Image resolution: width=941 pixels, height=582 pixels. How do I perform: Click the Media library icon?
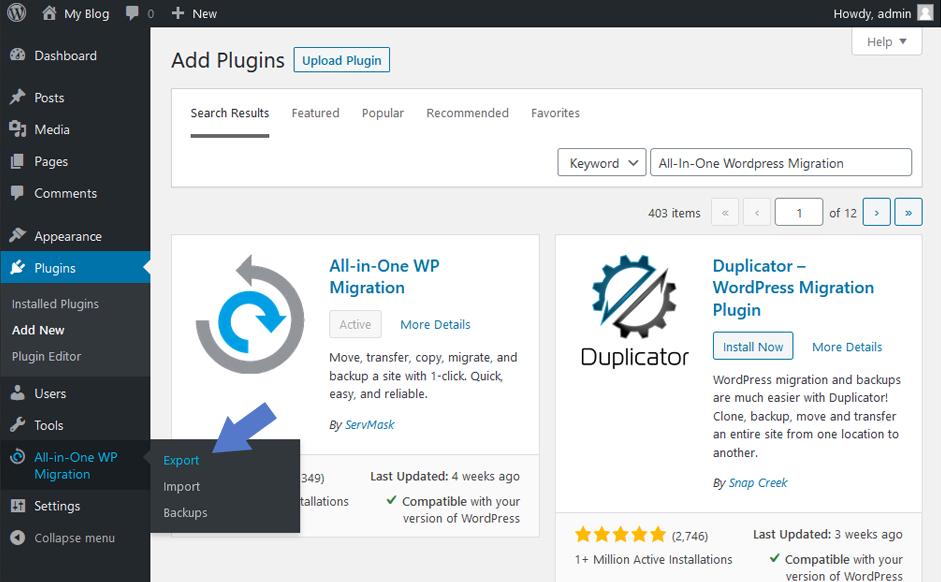(17, 128)
